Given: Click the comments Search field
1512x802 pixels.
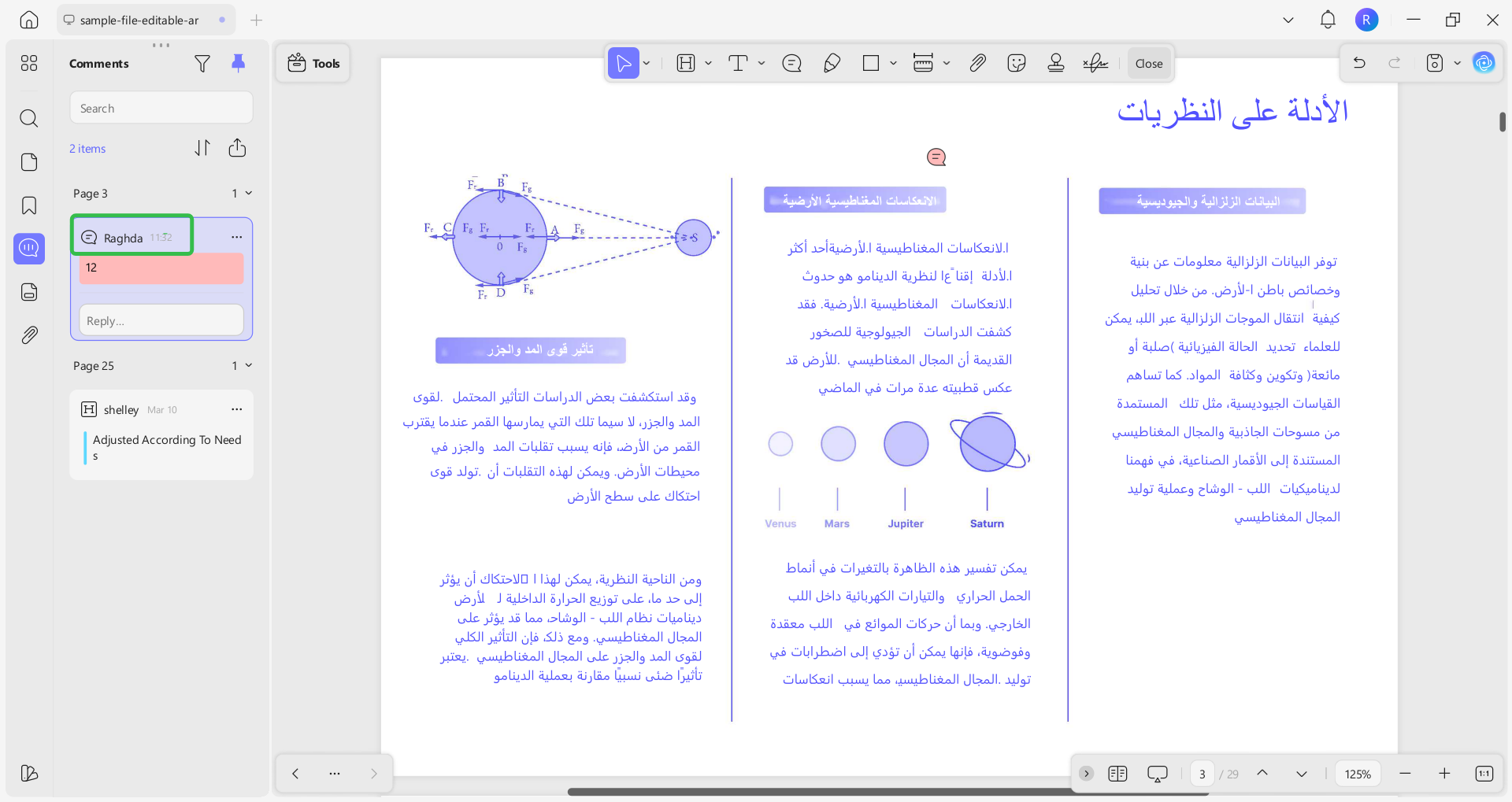Looking at the screenshot, I should pos(161,108).
